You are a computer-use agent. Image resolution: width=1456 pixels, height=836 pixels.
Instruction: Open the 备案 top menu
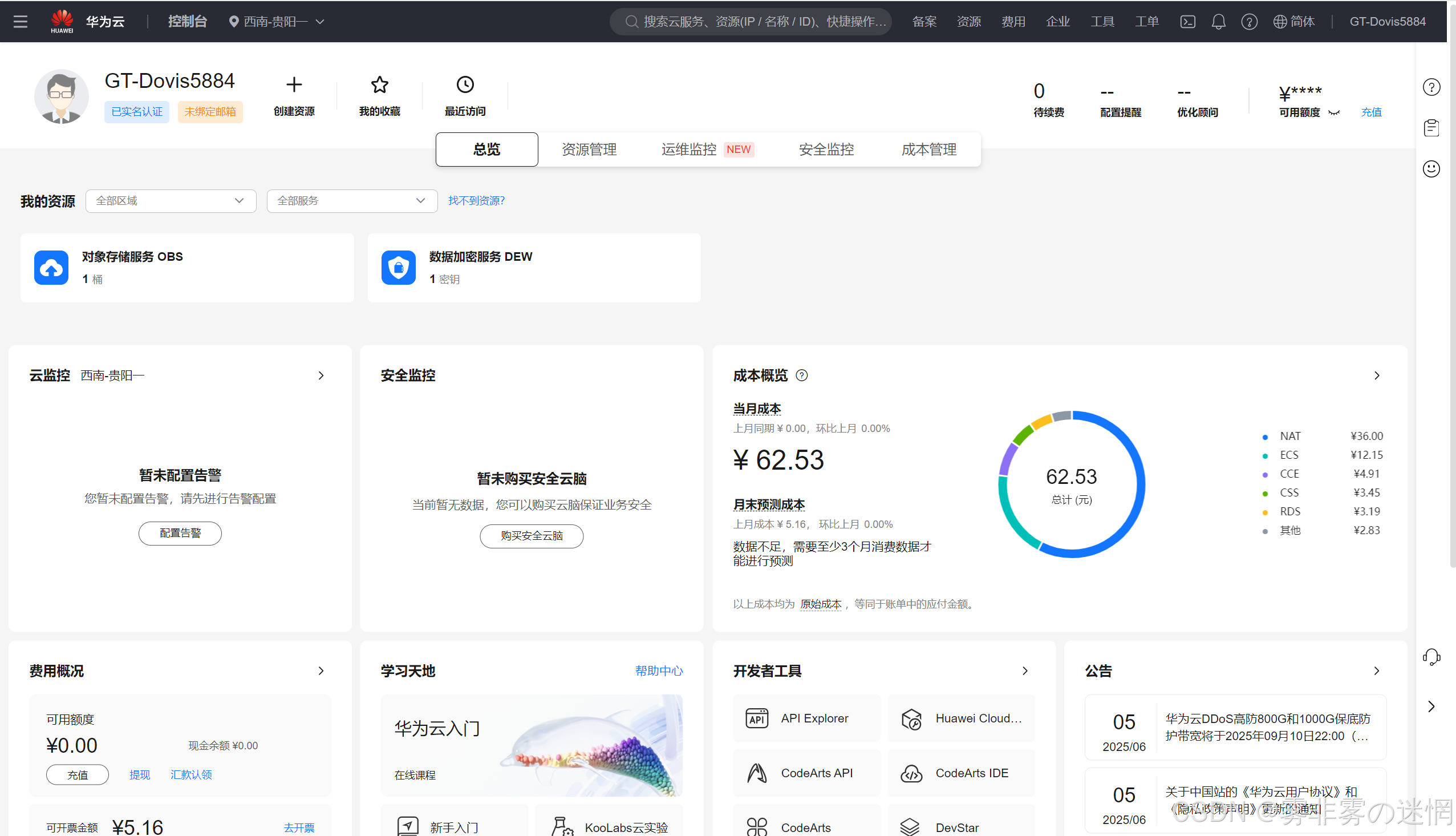(924, 22)
